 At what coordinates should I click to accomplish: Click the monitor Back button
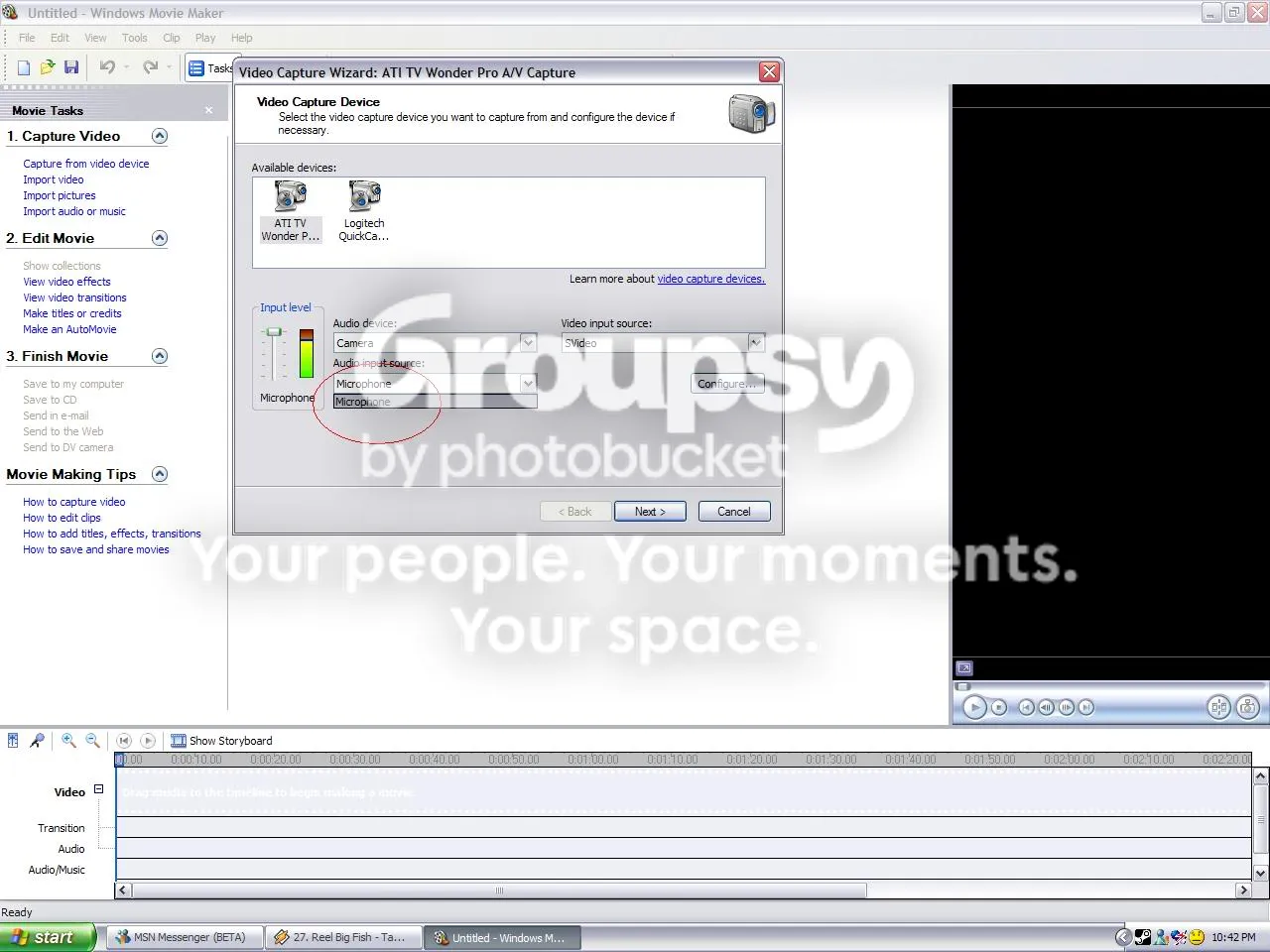coord(1026,707)
